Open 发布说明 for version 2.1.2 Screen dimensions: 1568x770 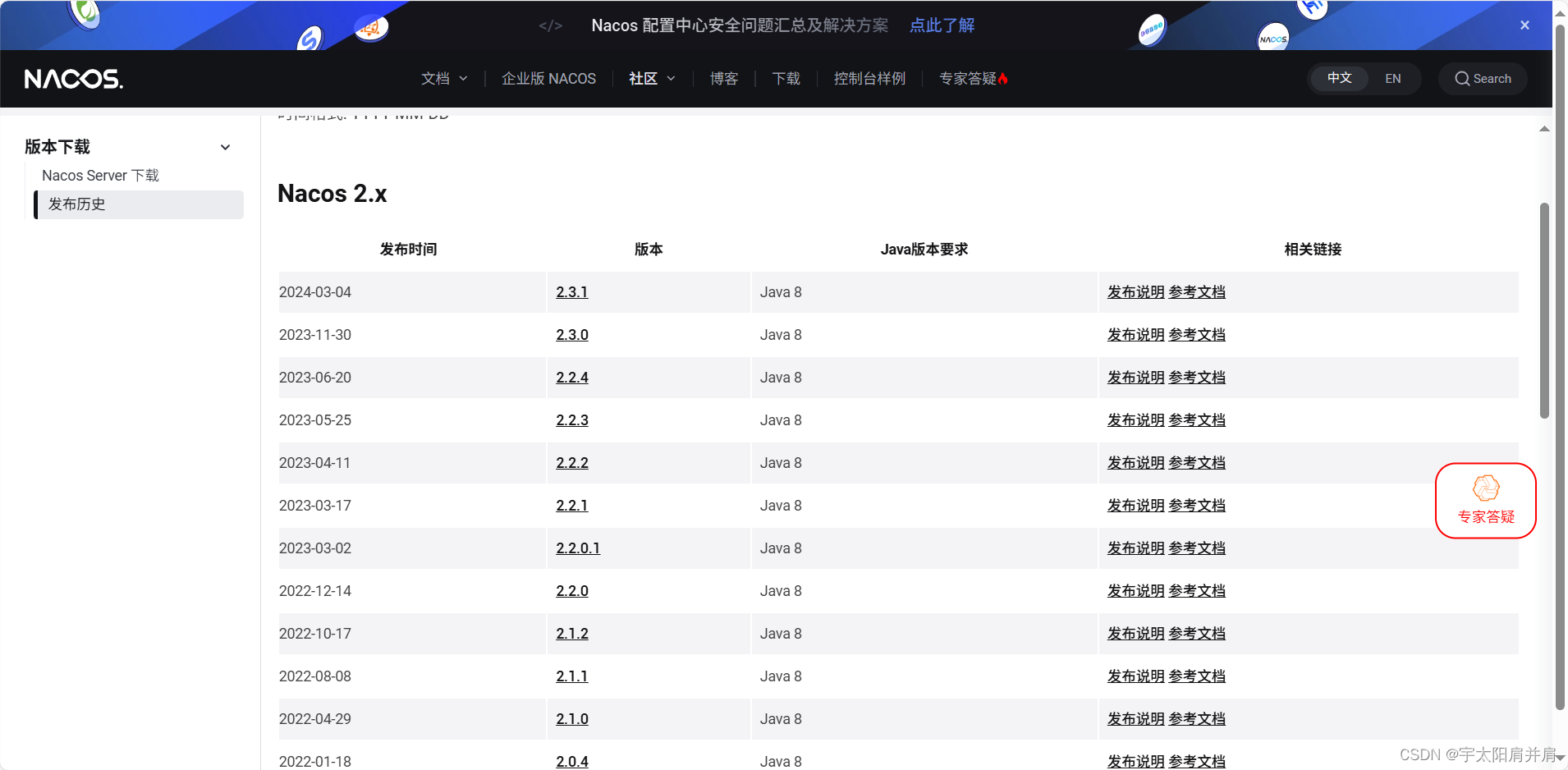pos(1136,634)
